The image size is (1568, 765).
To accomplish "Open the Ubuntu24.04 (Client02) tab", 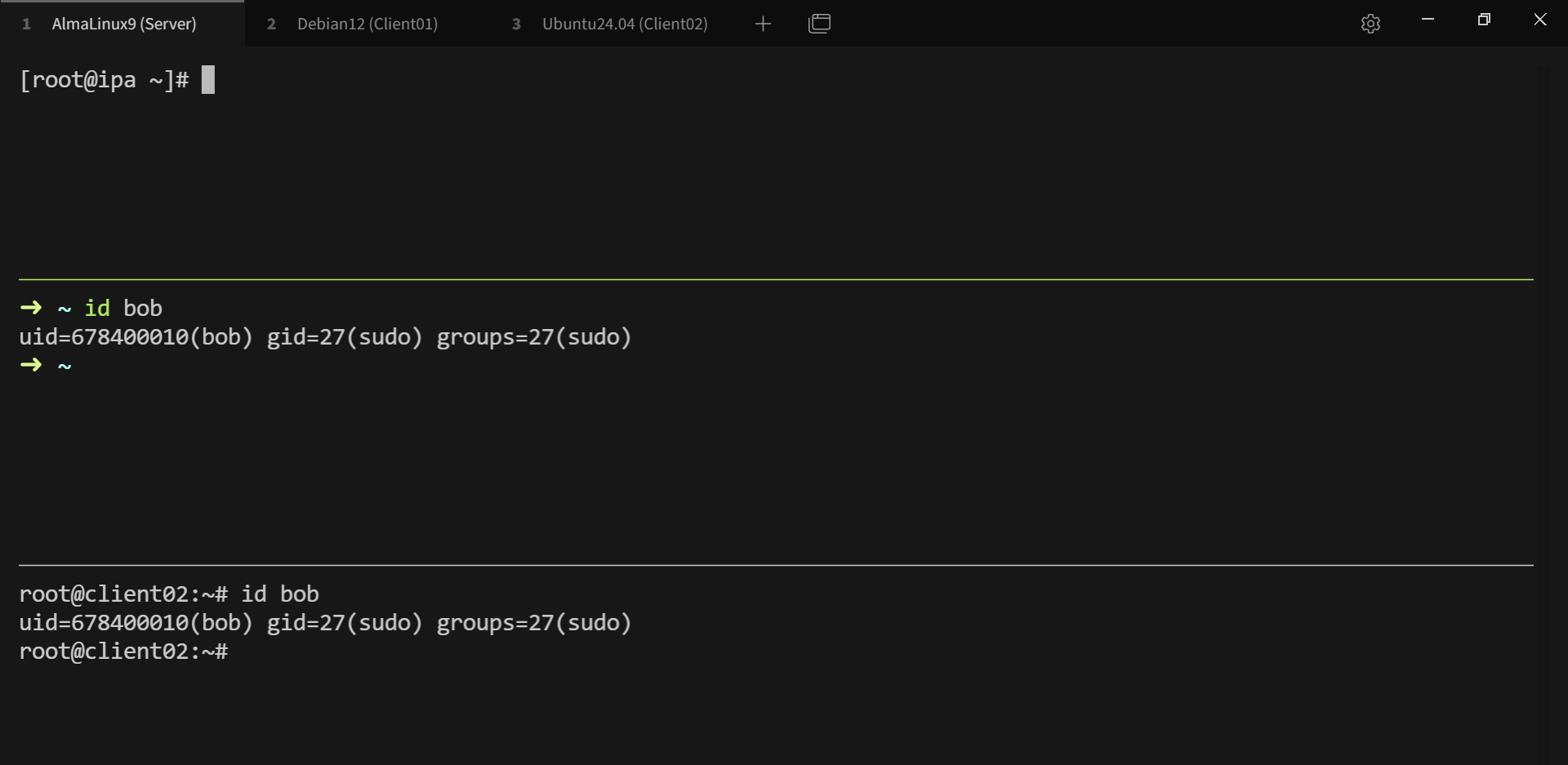I will [x=624, y=24].
